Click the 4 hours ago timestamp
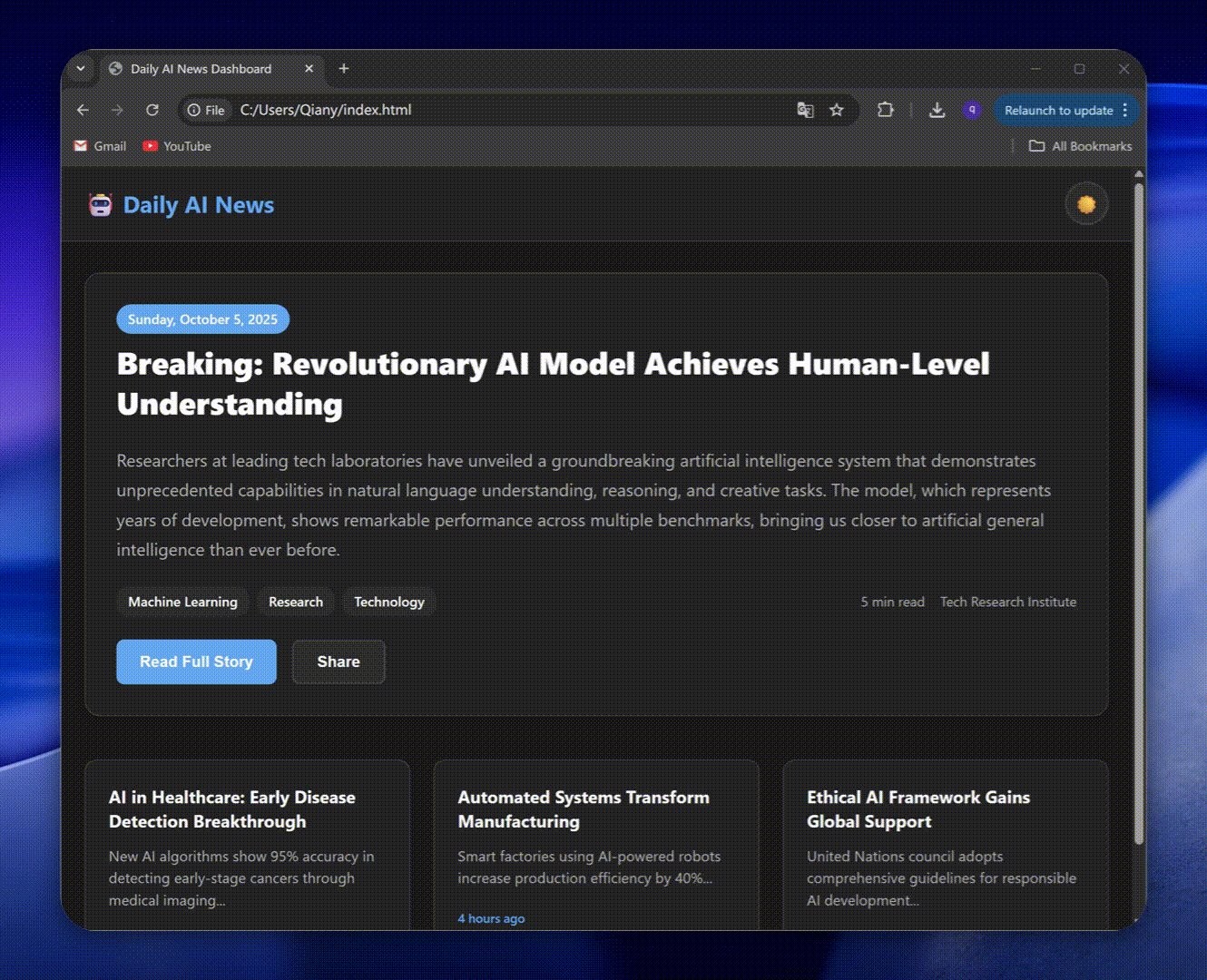This screenshot has height=980, width=1207. coord(491,918)
